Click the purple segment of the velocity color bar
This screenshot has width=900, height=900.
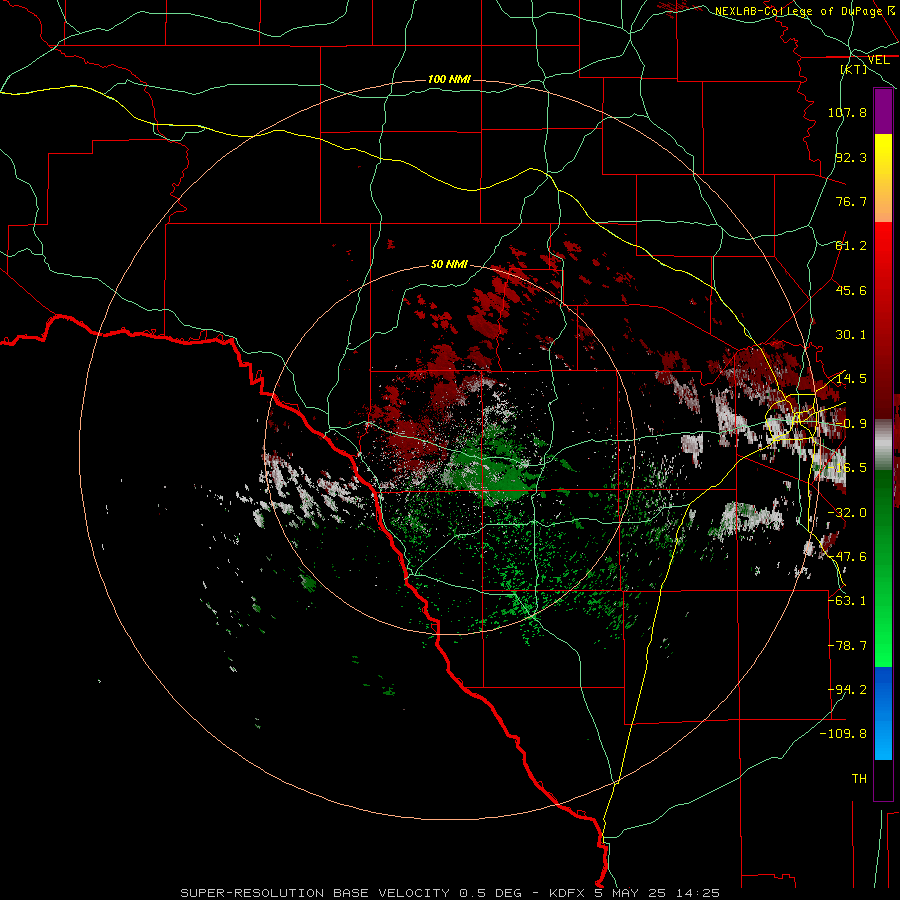pyautogui.click(x=883, y=111)
